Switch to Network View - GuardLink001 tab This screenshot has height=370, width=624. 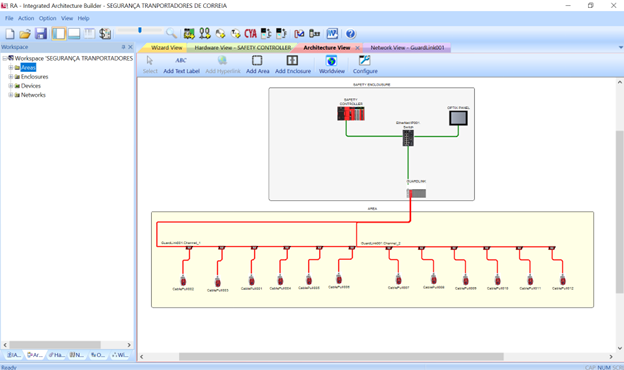coord(407,48)
